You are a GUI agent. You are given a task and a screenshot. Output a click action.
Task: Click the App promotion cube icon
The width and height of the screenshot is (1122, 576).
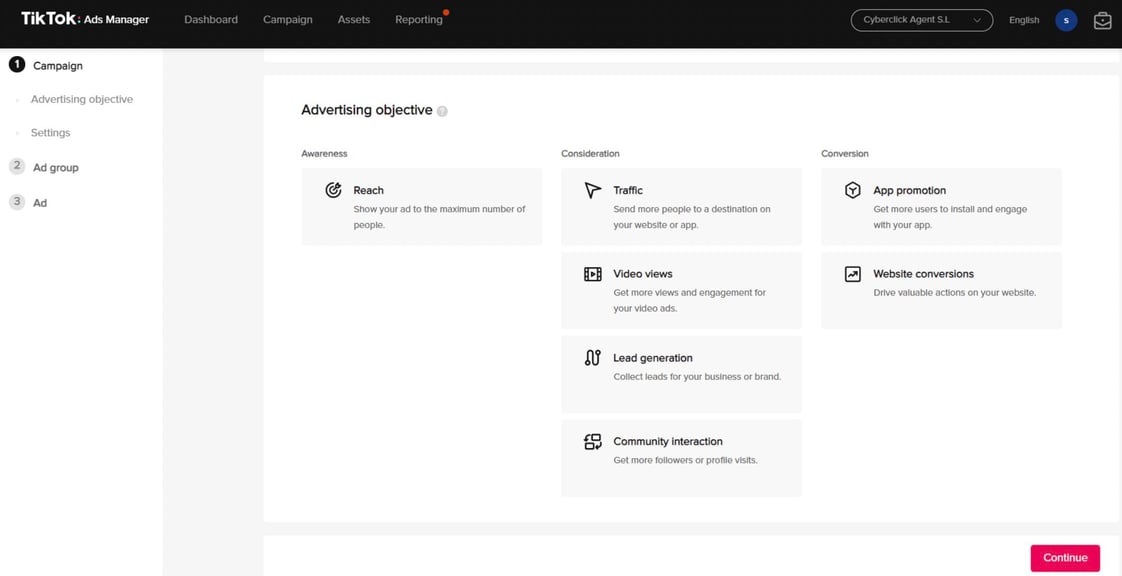(x=852, y=190)
